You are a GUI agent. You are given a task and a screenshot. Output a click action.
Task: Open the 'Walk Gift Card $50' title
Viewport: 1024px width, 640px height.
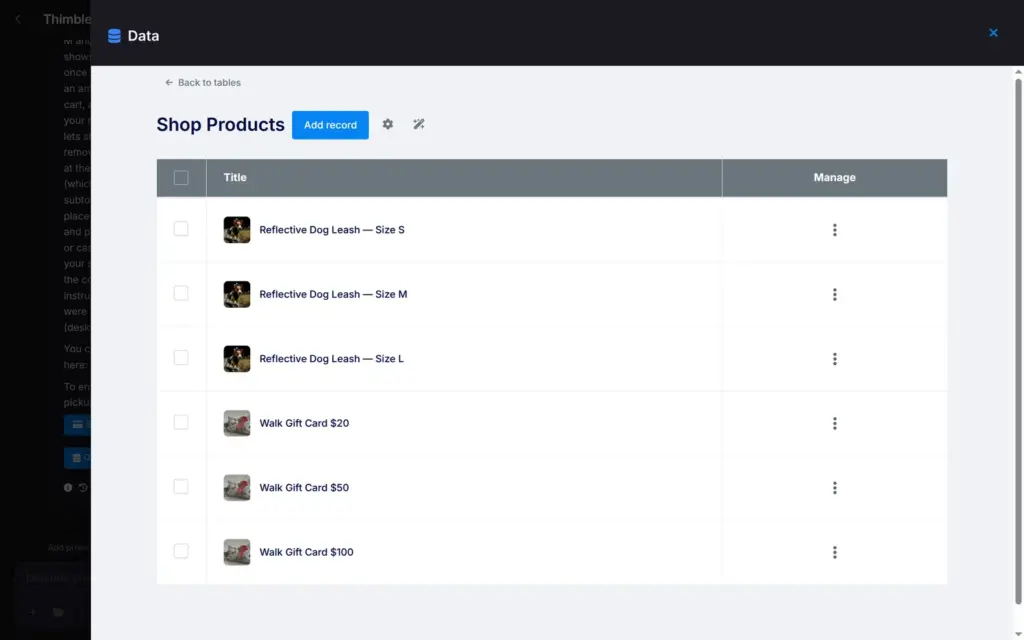(304, 488)
